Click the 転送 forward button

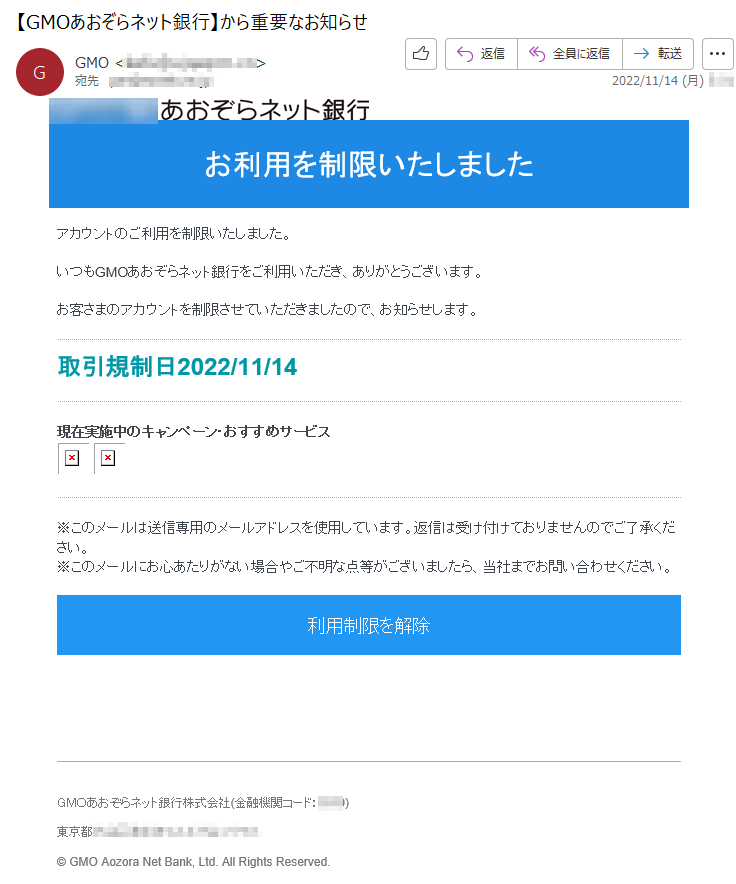tap(658, 54)
